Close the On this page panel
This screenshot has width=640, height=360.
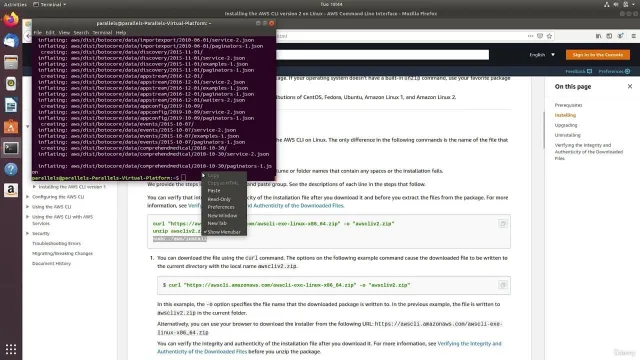click(630, 86)
